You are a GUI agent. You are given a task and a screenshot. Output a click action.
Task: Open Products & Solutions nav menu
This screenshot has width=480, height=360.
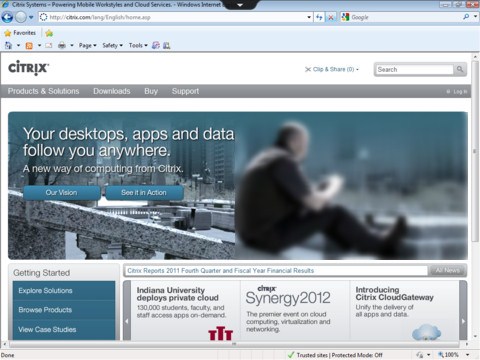43,91
